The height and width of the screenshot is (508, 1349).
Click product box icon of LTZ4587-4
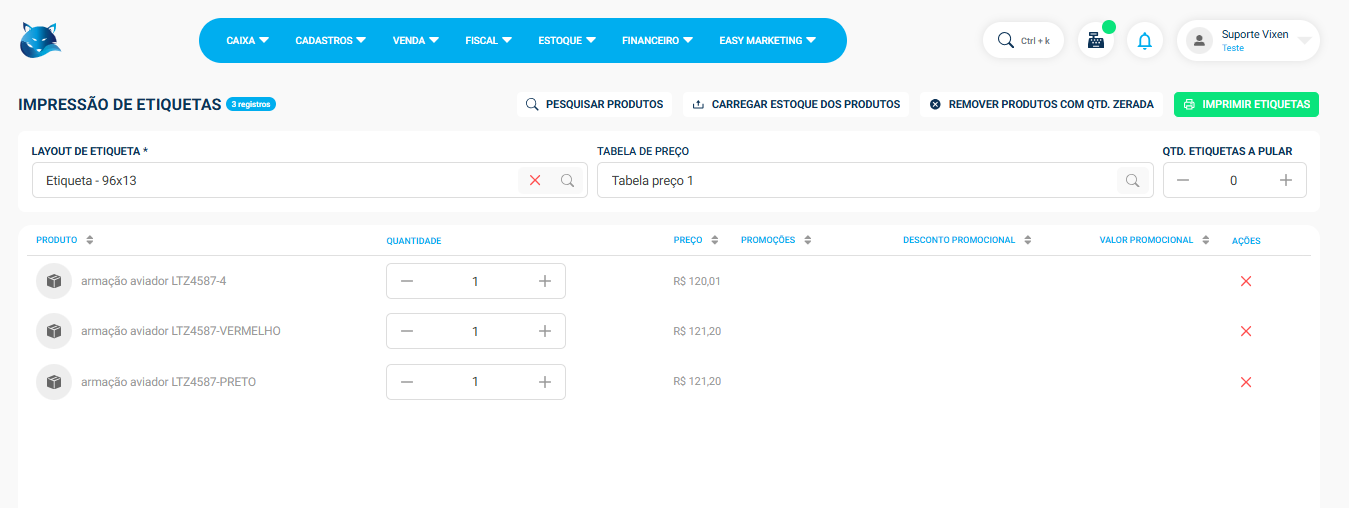54,281
